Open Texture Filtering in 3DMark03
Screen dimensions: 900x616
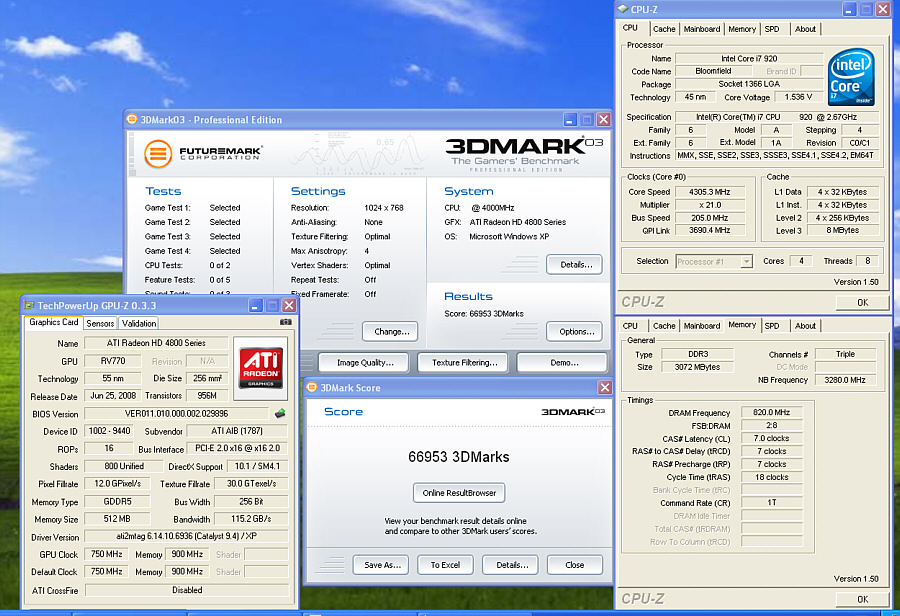point(463,362)
